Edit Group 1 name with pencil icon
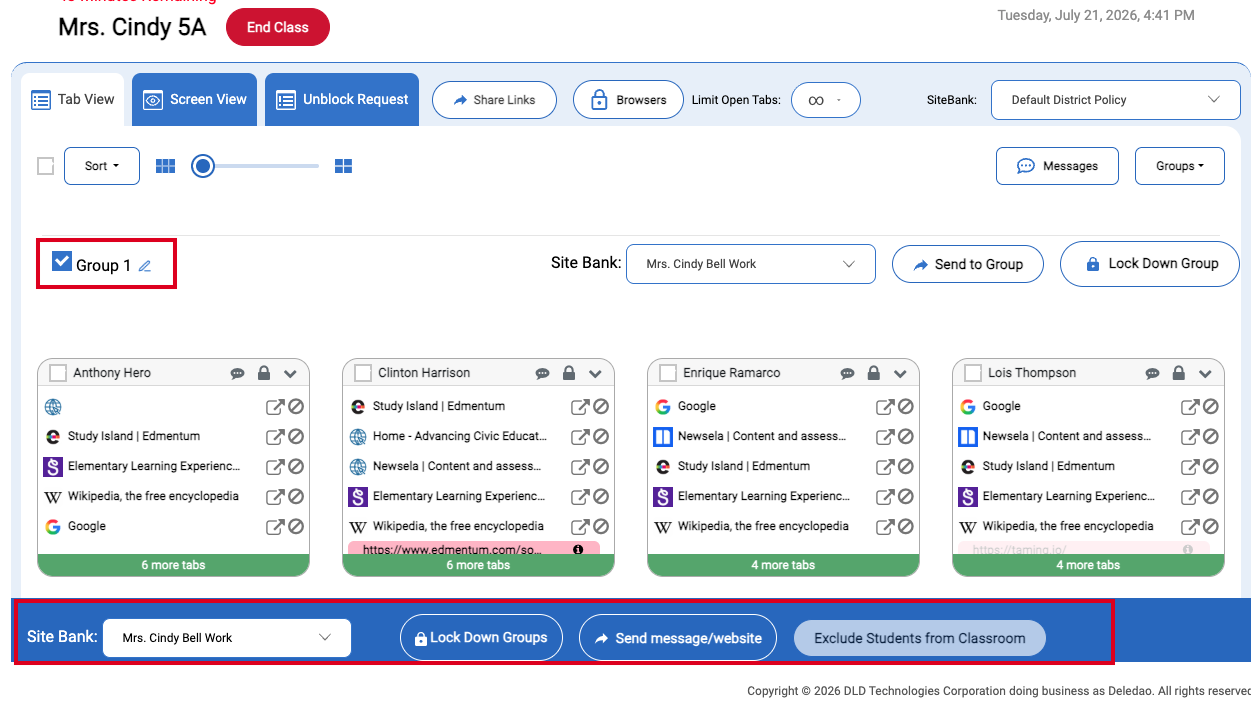The image size is (1251, 708). pyautogui.click(x=145, y=266)
